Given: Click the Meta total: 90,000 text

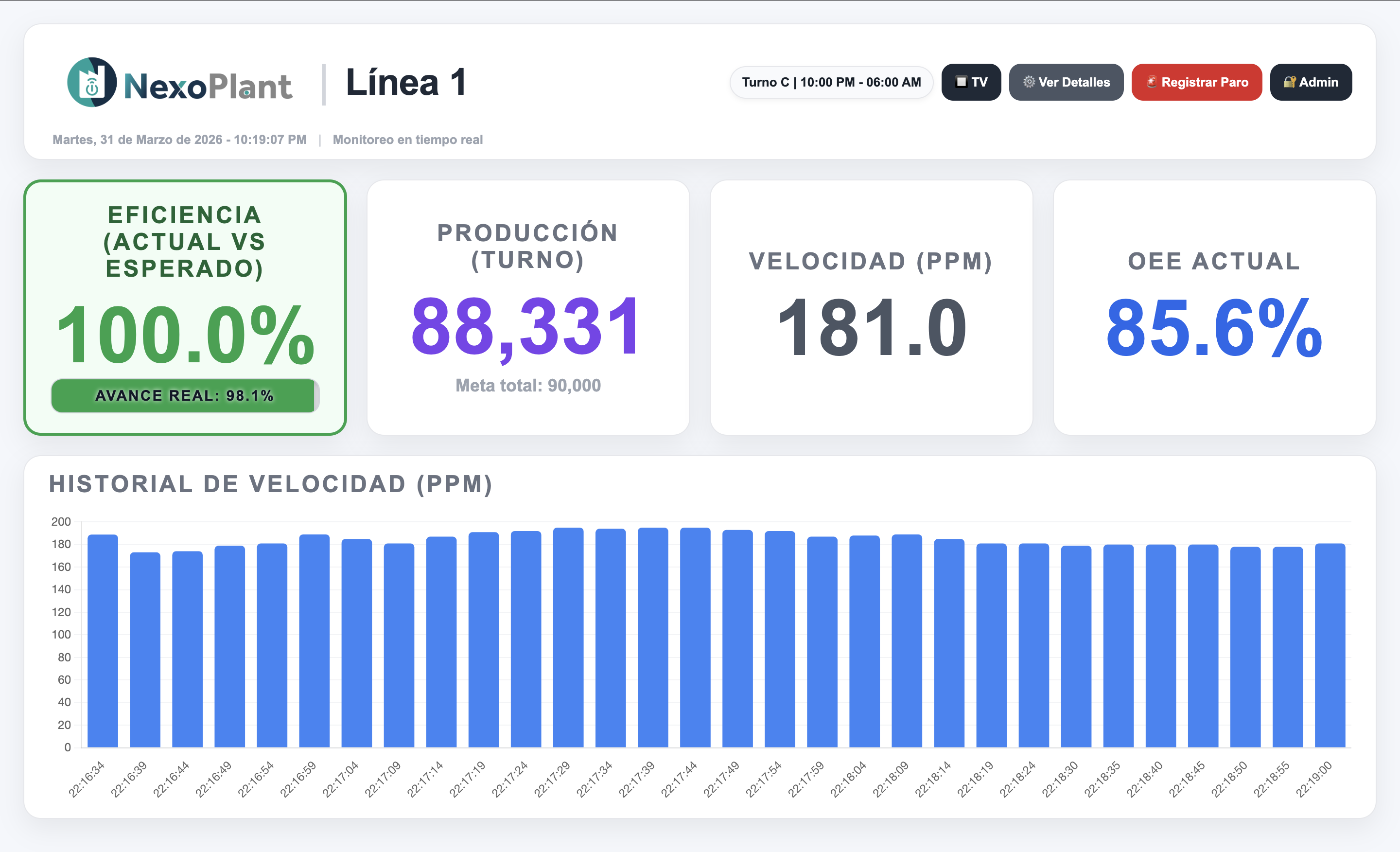Looking at the screenshot, I should [x=527, y=385].
